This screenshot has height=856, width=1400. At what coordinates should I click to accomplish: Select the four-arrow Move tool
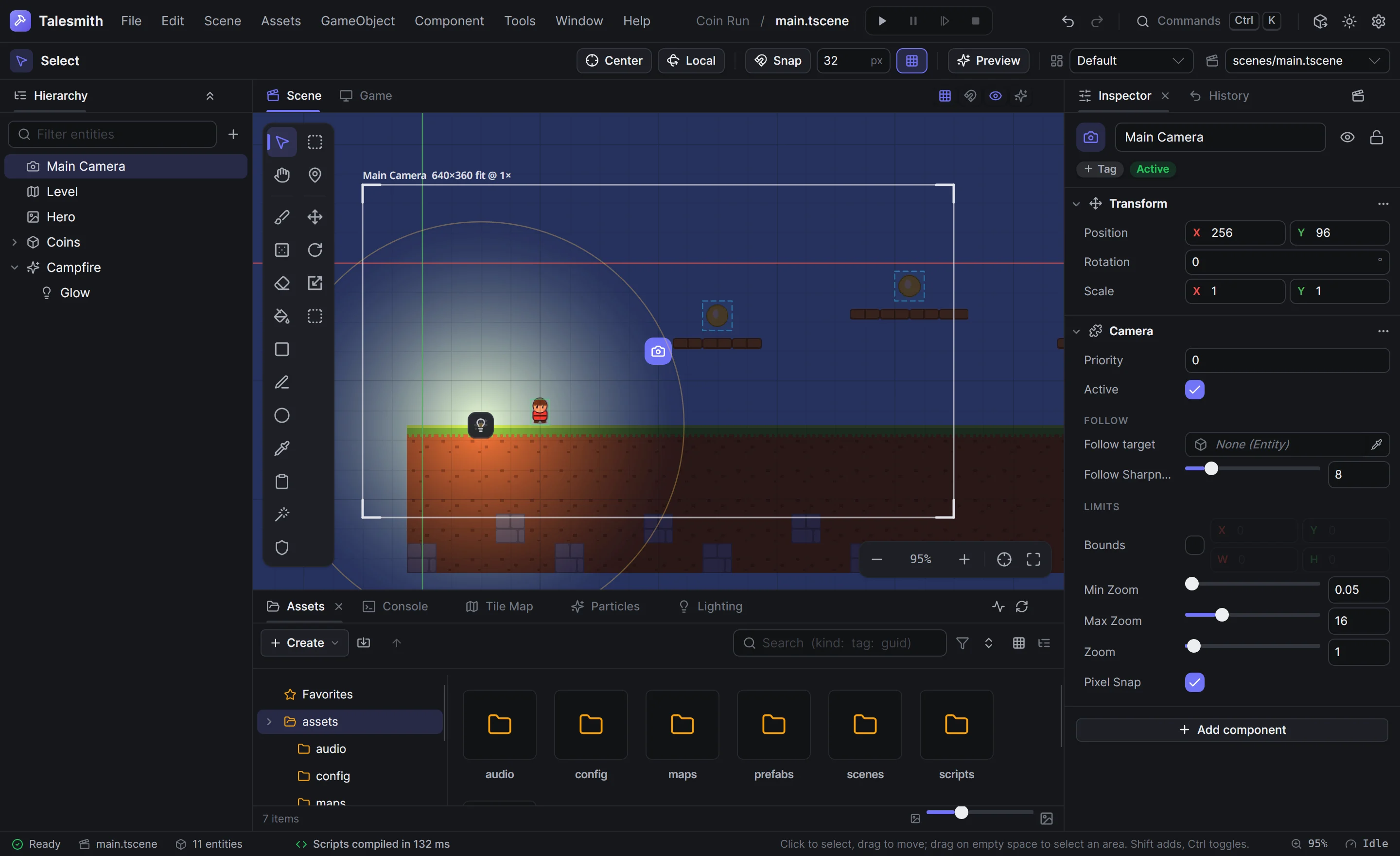tap(315, 216)
